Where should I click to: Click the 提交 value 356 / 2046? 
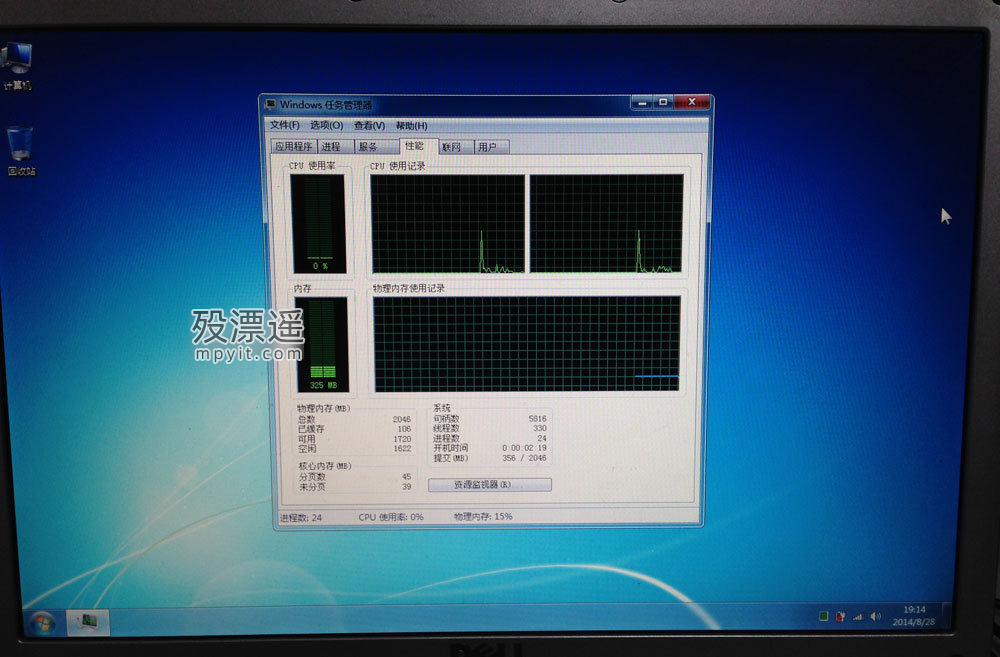point(524,458)
